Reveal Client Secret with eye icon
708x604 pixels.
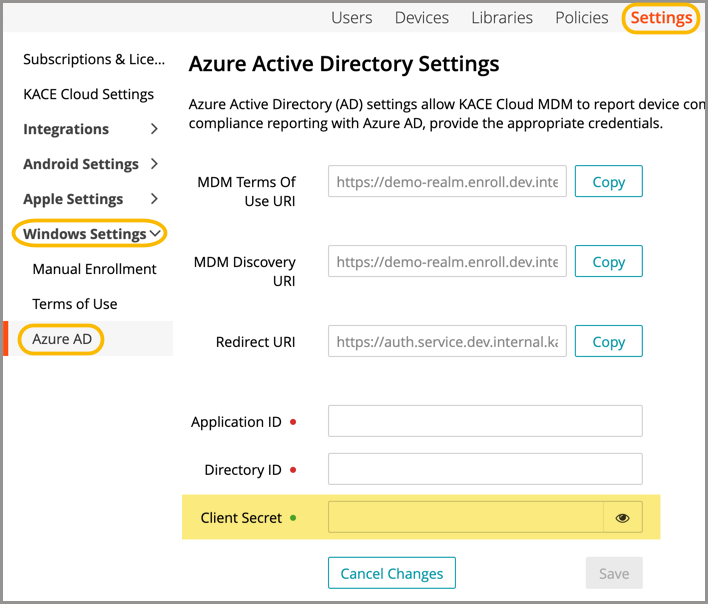(x=622, y=518)
